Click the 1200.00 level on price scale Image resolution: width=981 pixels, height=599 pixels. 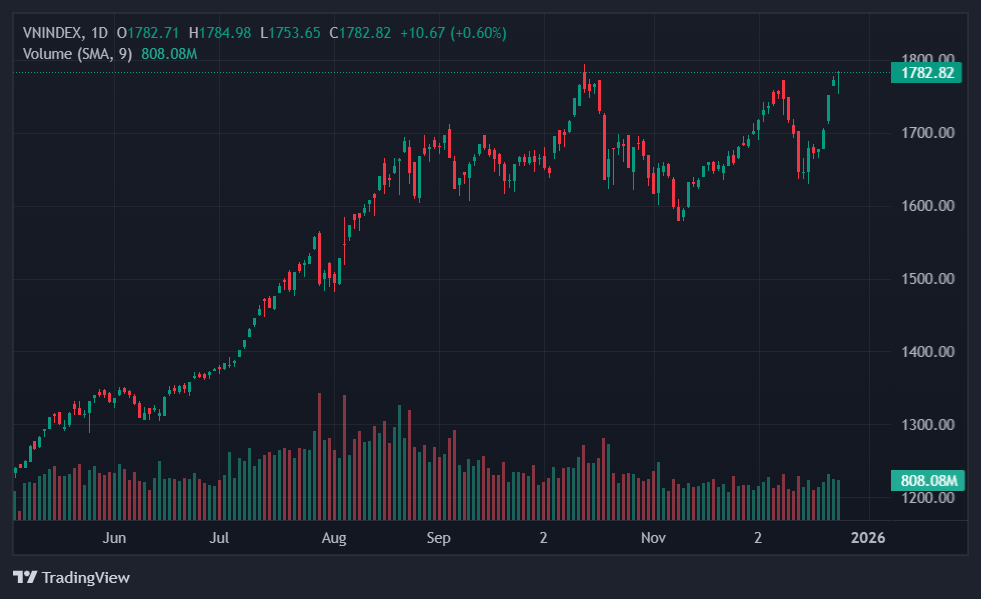[x=926, y=498]
